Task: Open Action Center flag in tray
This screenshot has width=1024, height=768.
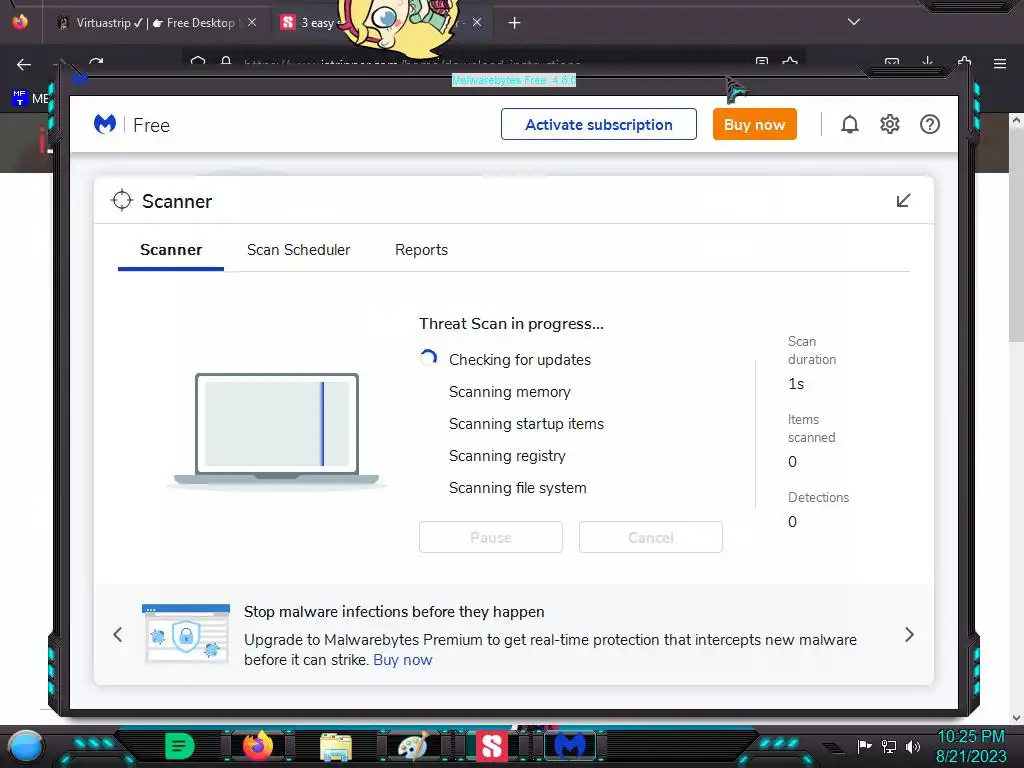Action: coord(865,746)
